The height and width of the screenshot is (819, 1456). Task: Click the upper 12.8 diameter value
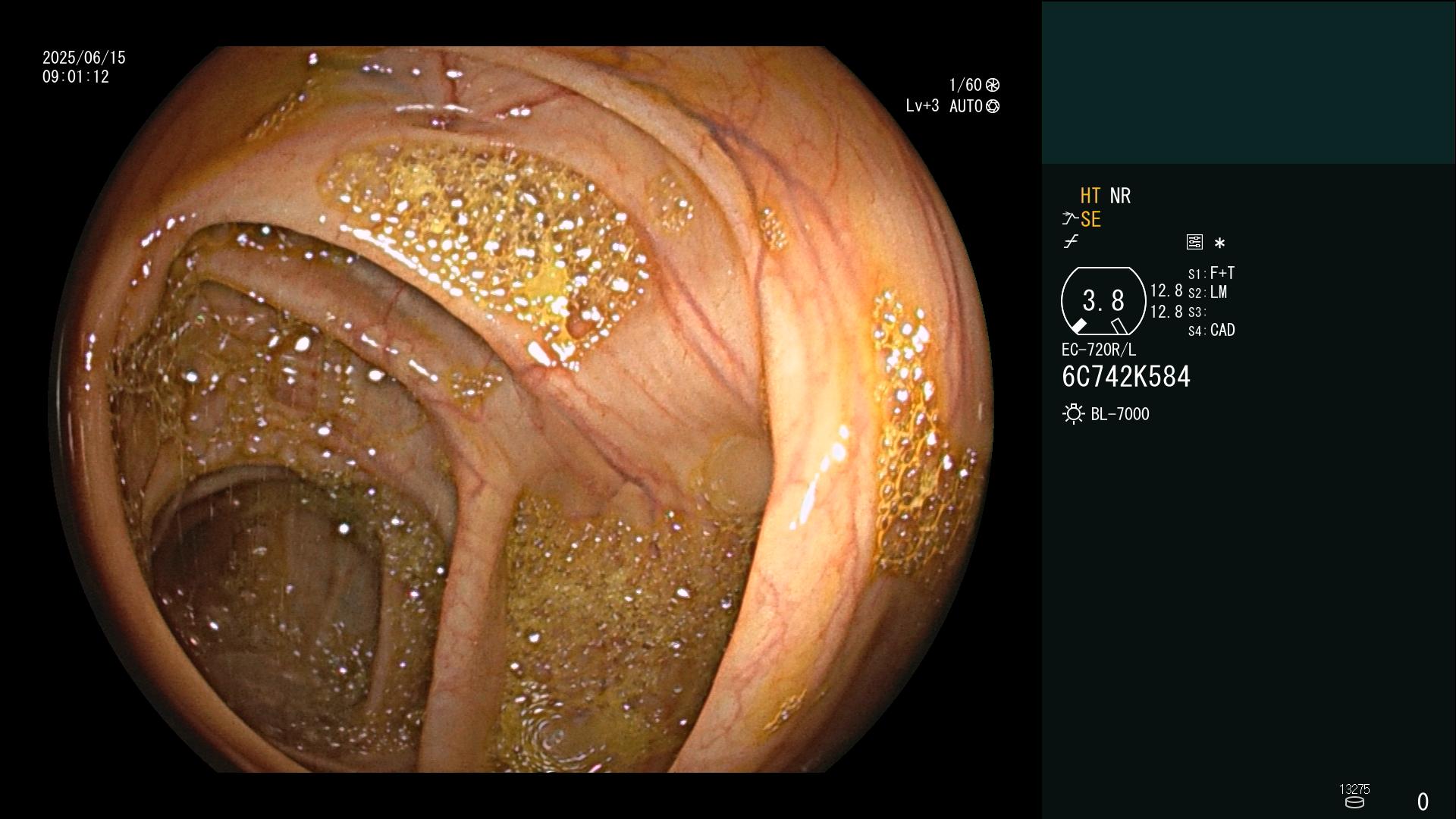(1166, 290)
